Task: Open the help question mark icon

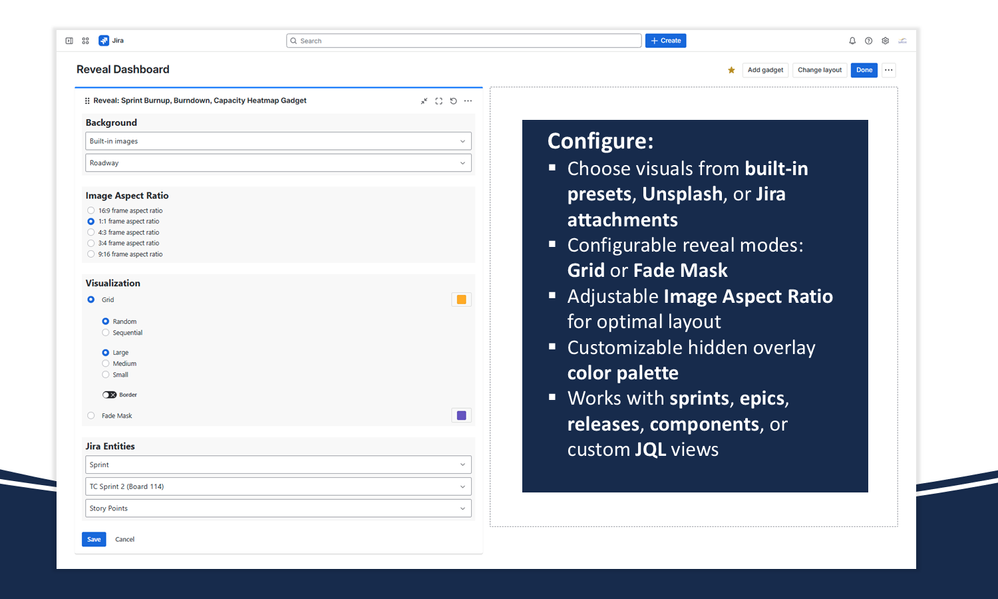Action: 869,41
